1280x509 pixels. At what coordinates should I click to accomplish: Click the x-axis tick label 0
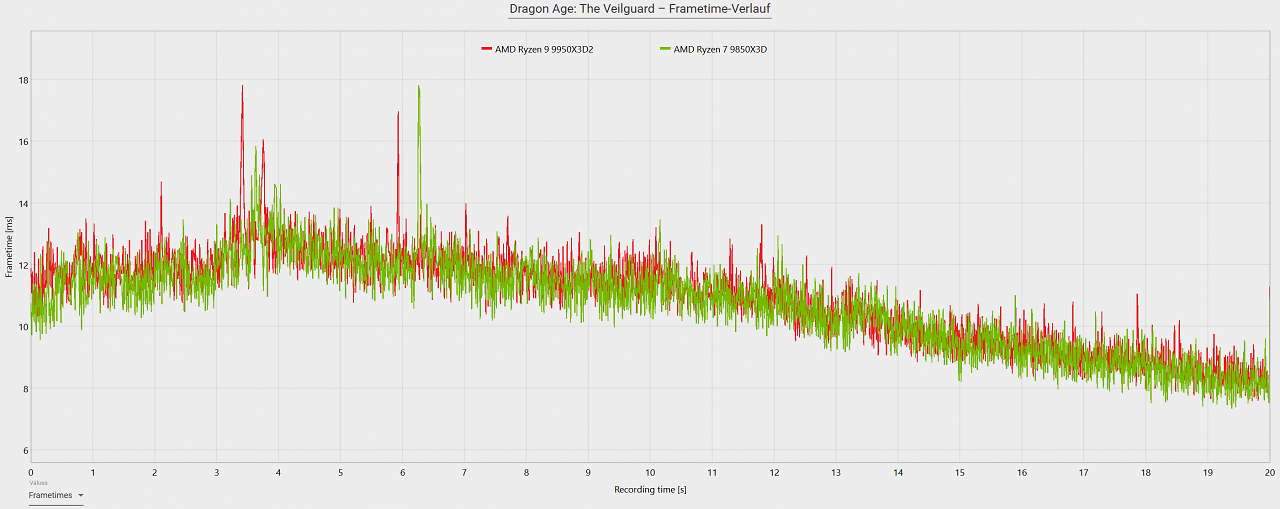[x=31, y=472]
